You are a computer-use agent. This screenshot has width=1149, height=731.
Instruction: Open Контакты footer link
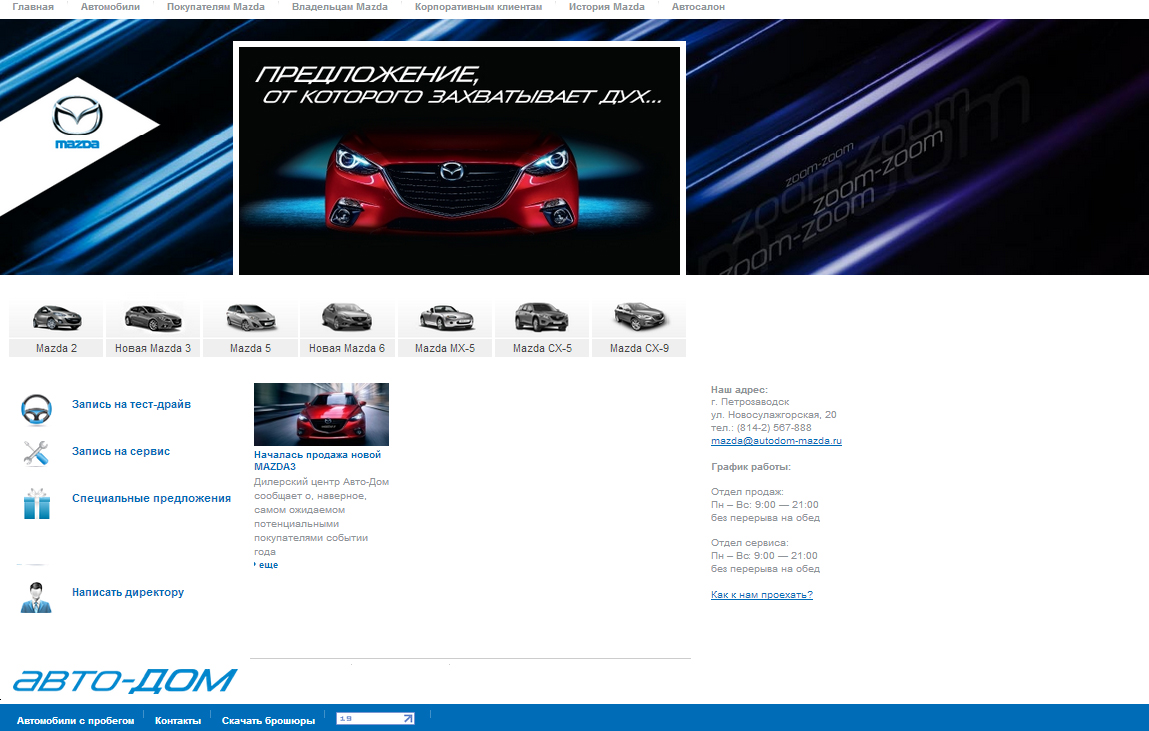(x=177, y=721)
